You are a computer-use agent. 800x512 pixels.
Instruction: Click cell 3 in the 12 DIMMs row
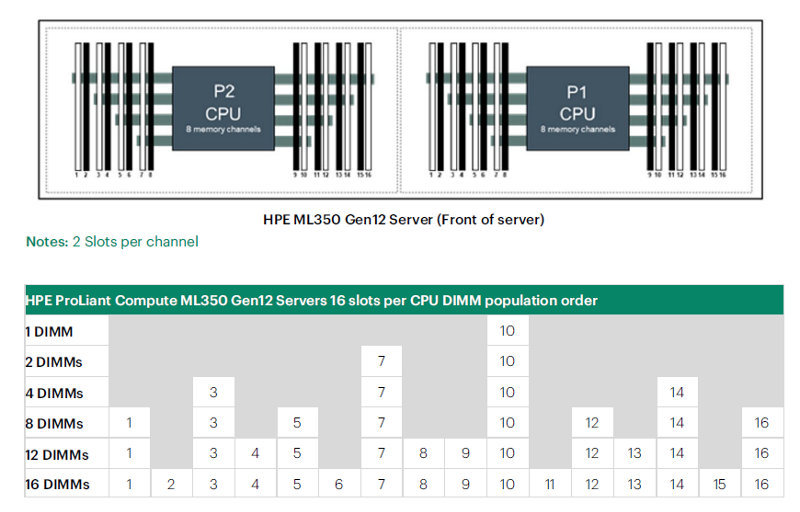pos(213,453)
